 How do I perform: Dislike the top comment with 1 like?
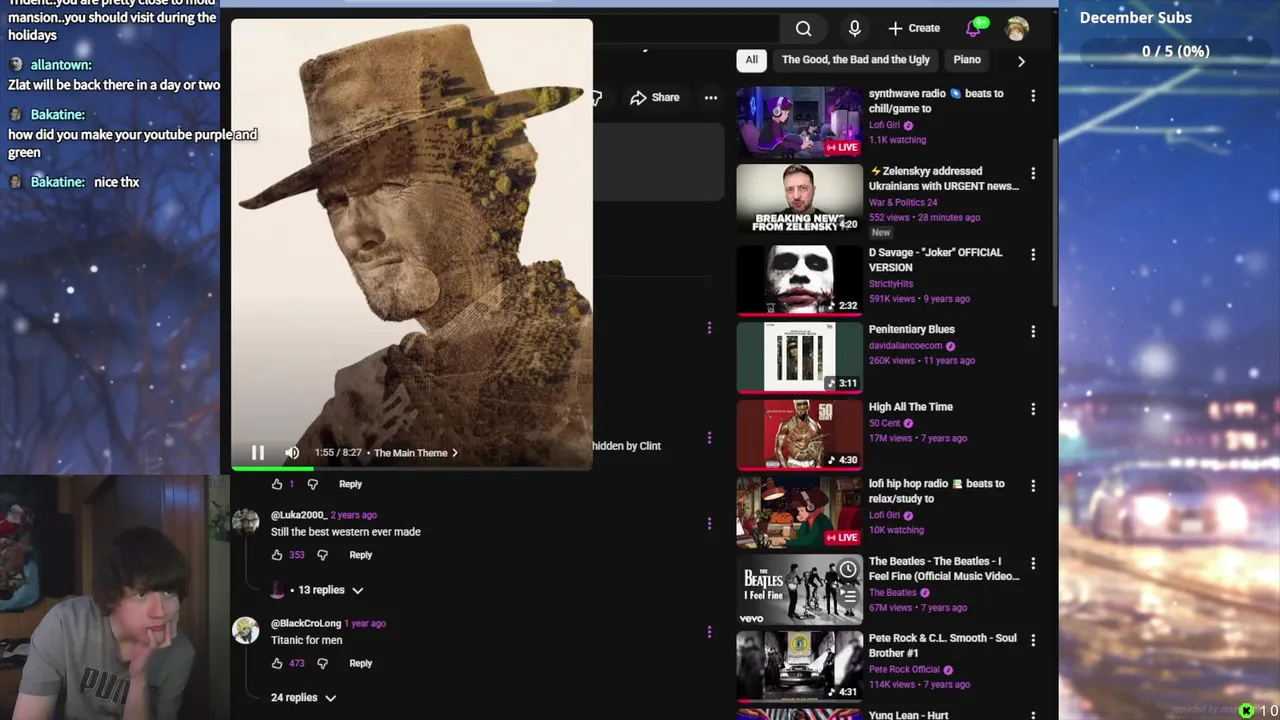tap(312, 484)
